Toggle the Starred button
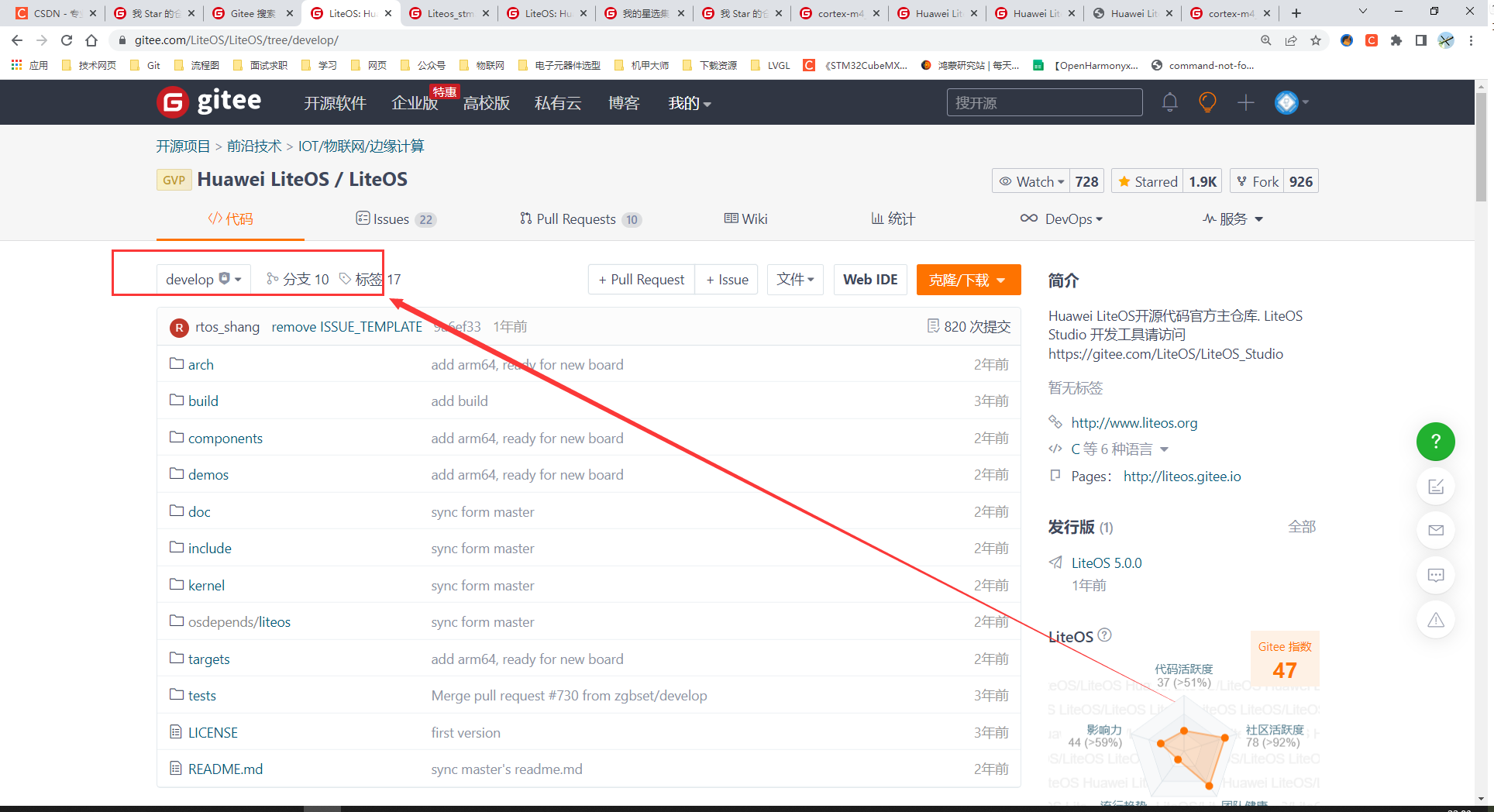 click(1148, 181)
